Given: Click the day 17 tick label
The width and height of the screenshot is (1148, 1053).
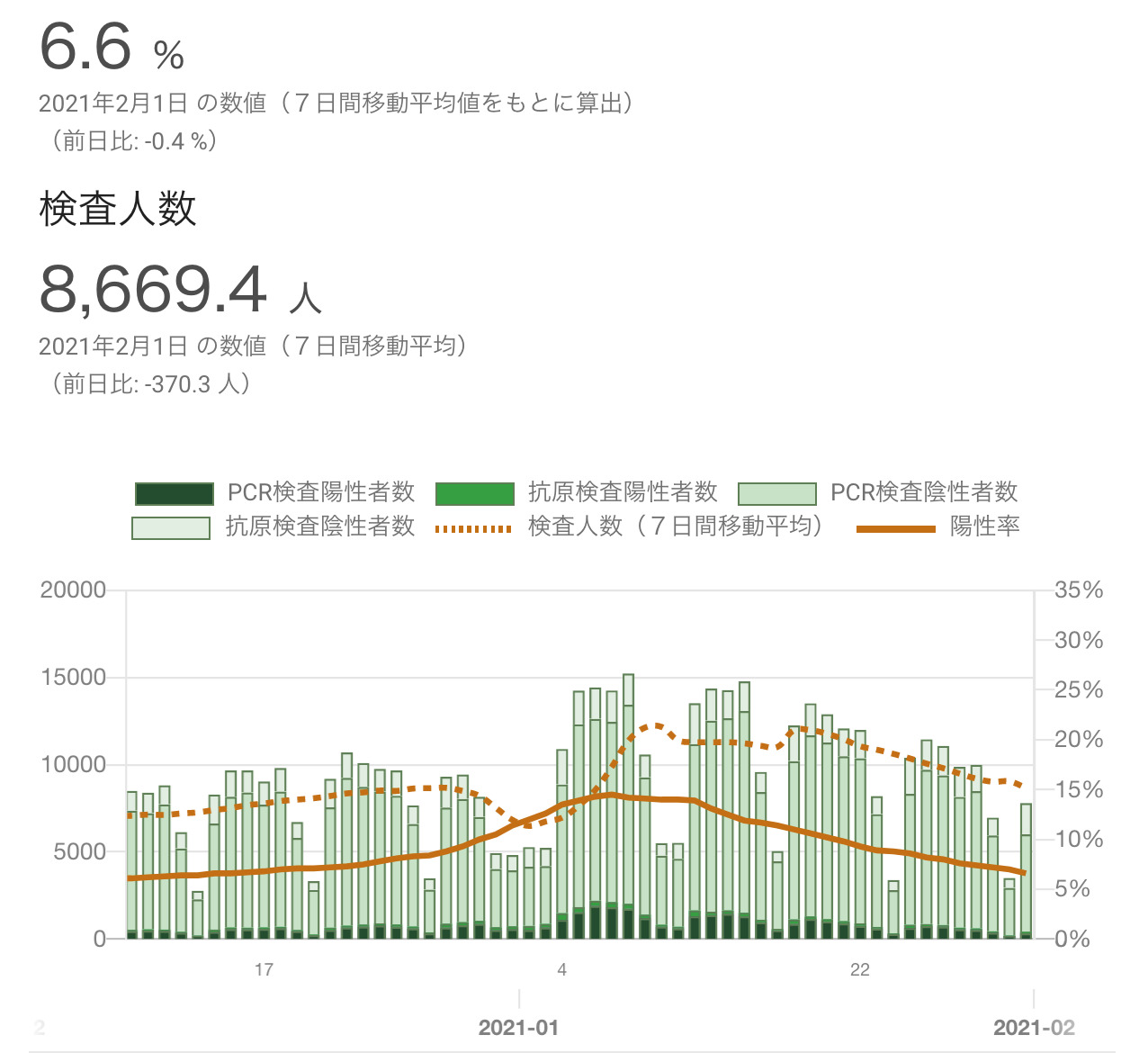Looking at the screenshot, I should click(x=264, y=969).
